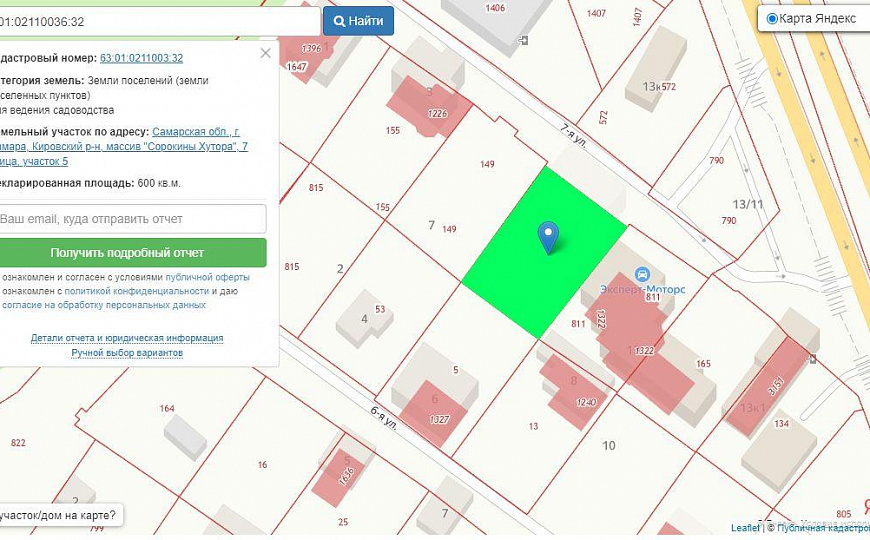Select the Карта Яндекс radio button
The image size is (870, 540).
coord(771,19)
